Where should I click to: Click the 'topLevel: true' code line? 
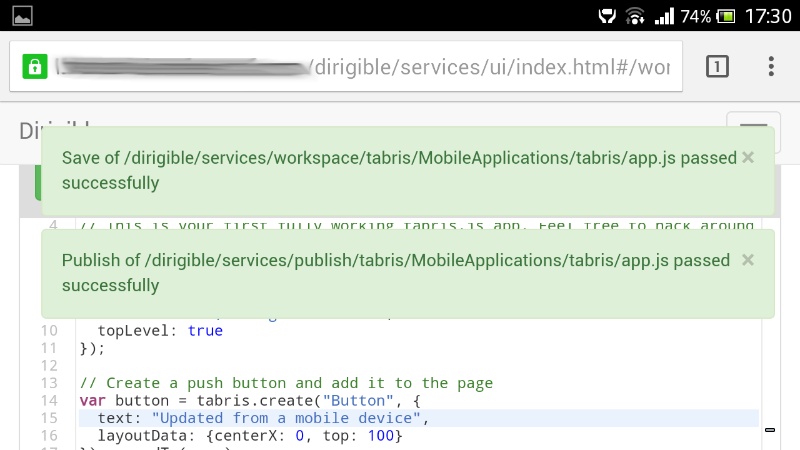coord(160,331)
